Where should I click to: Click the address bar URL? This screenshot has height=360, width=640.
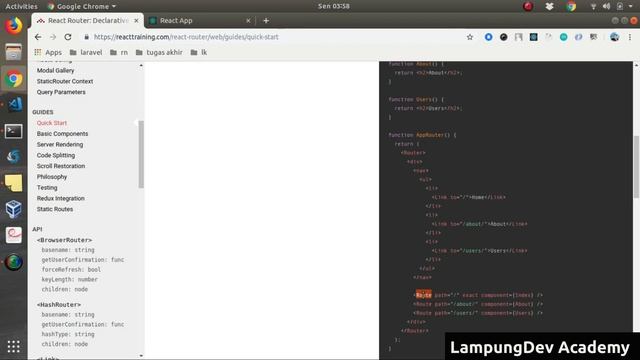click(186, 37)
